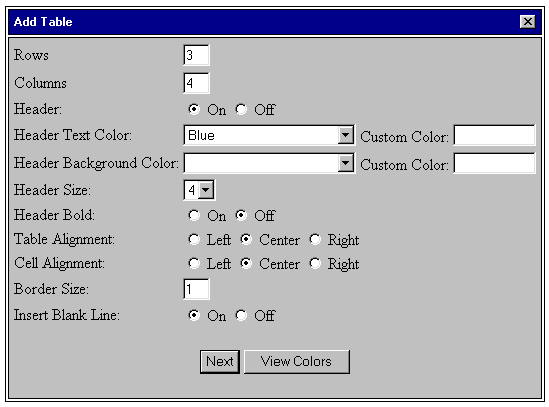Set Cell Alignment to Right
The height and width of the screenshot is (407, 549).
(315, 263)
